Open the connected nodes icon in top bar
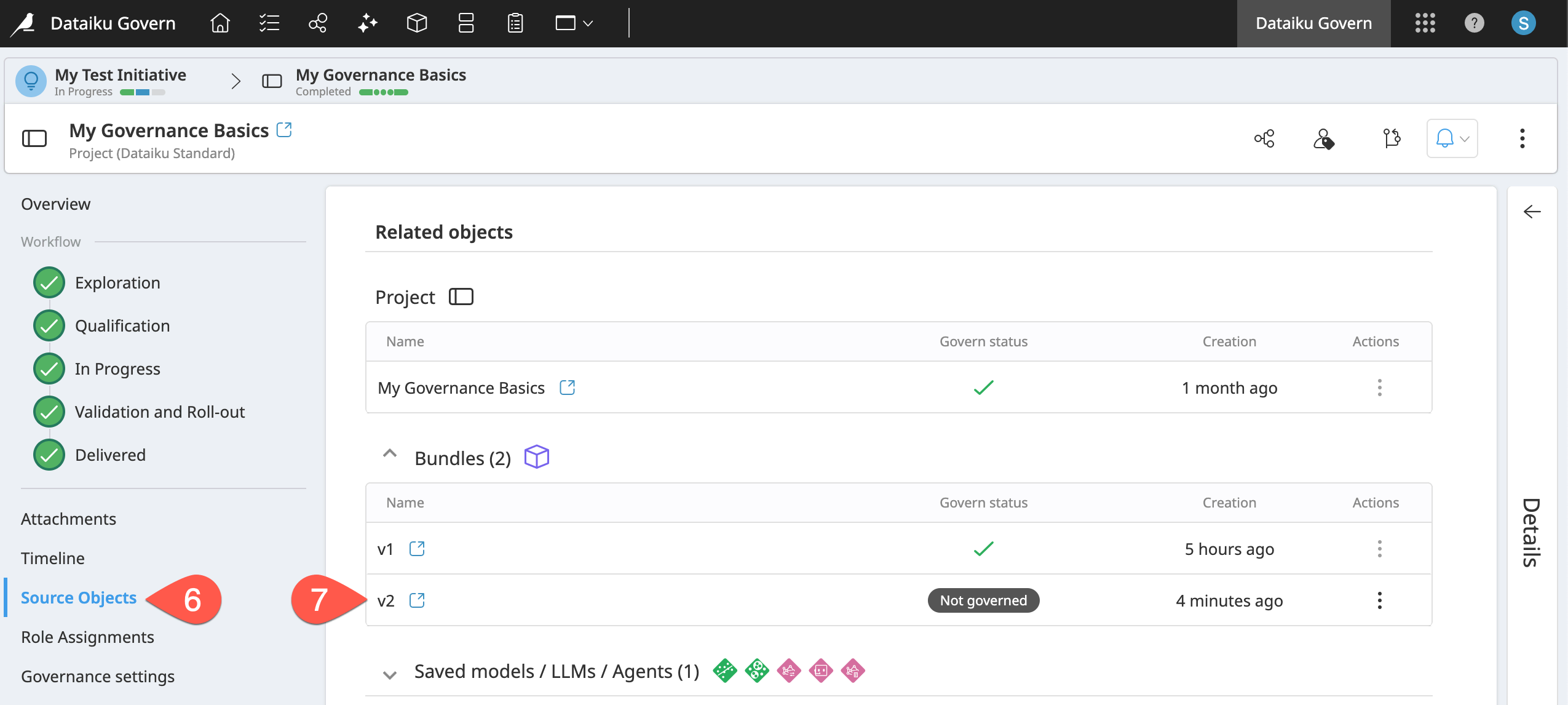The image size is (1568, 705). point(318,23)
